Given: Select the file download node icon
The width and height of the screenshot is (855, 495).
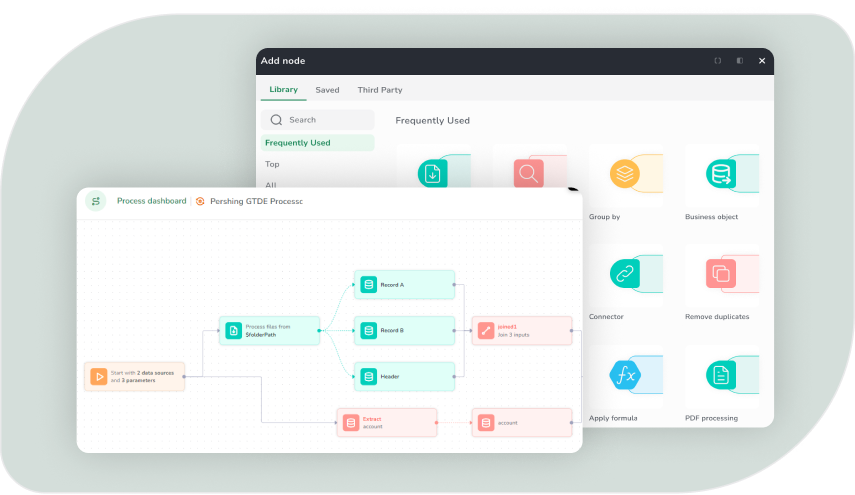Looking at the screenshot, I should (x=433, y=174).
